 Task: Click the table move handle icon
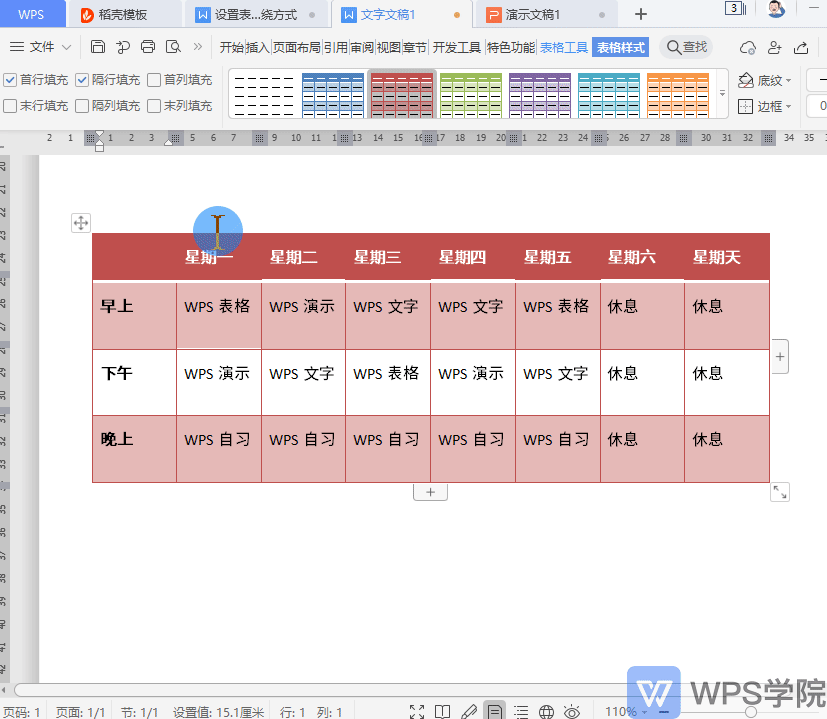[x=81, y=223]
